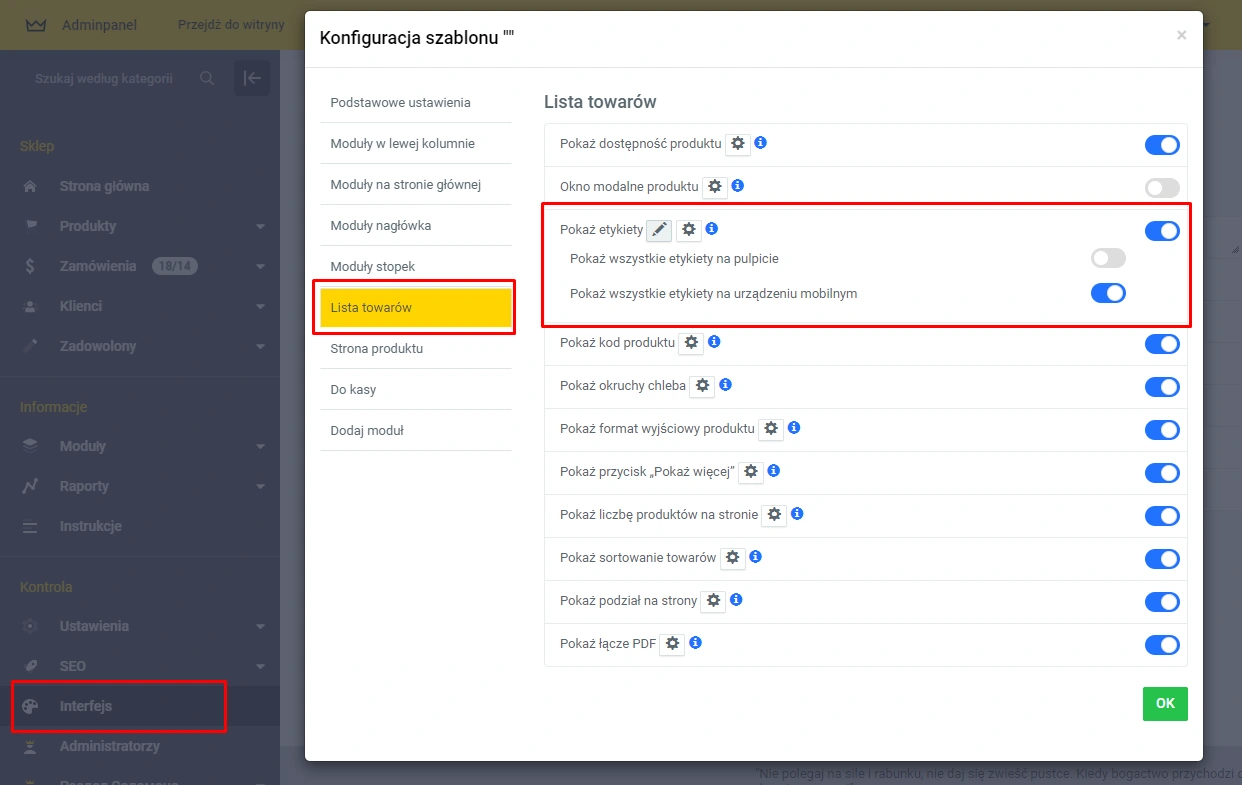This screenshot has width=1242, height=785.
Task: Open gear settings for Pokaż dostępność produktu
Action: 738,144
